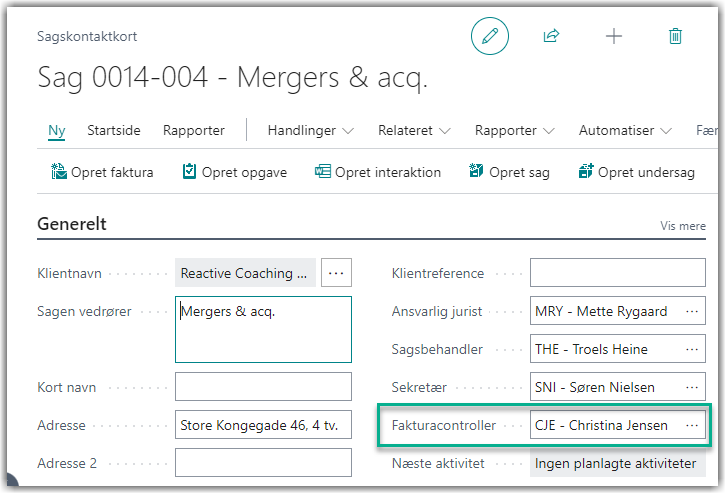Viewport: 726px width, 494px height.
Task: Select the Ny tab
Action: pos(57,130)
